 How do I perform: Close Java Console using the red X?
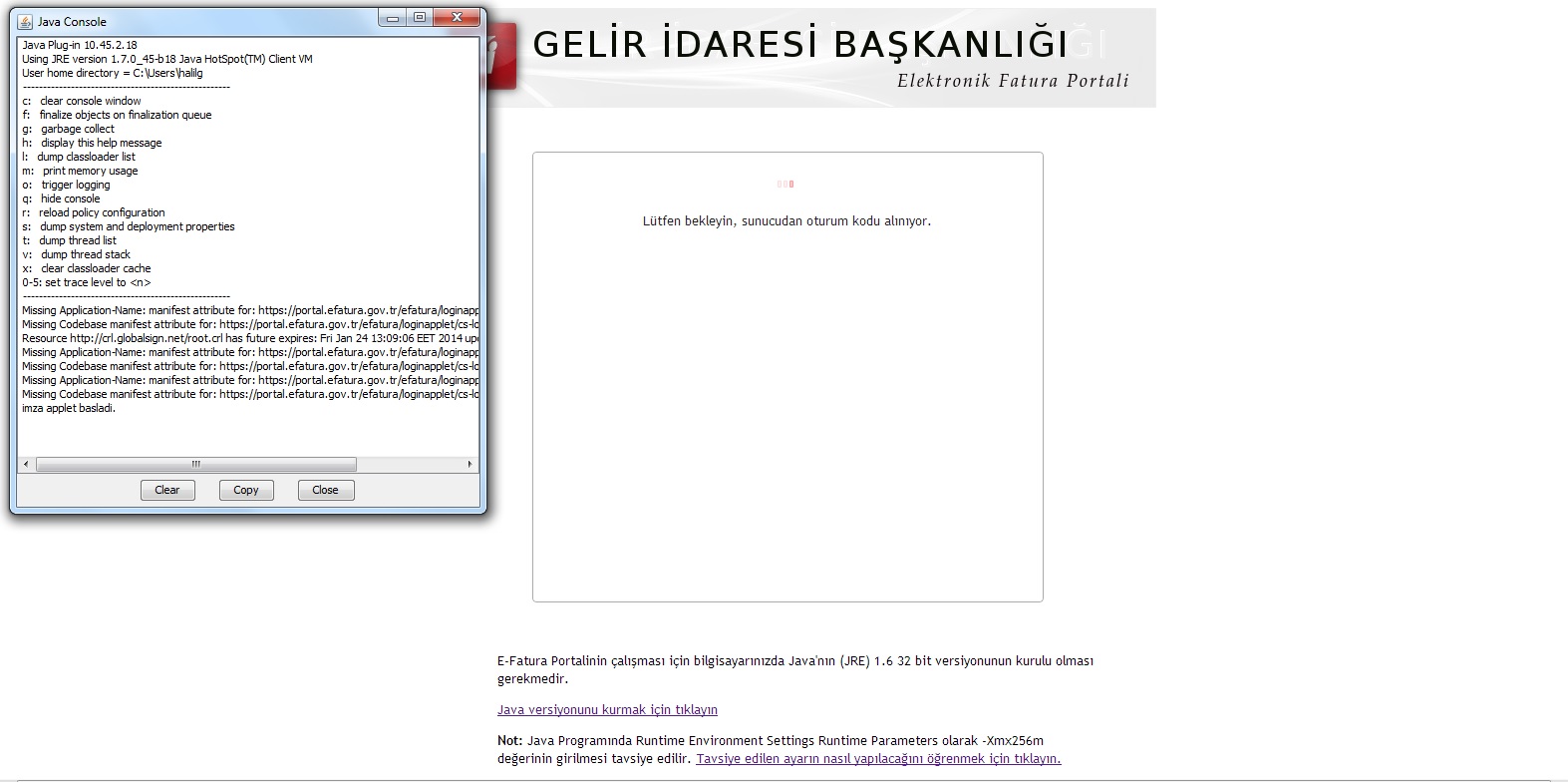coord(458,18)
